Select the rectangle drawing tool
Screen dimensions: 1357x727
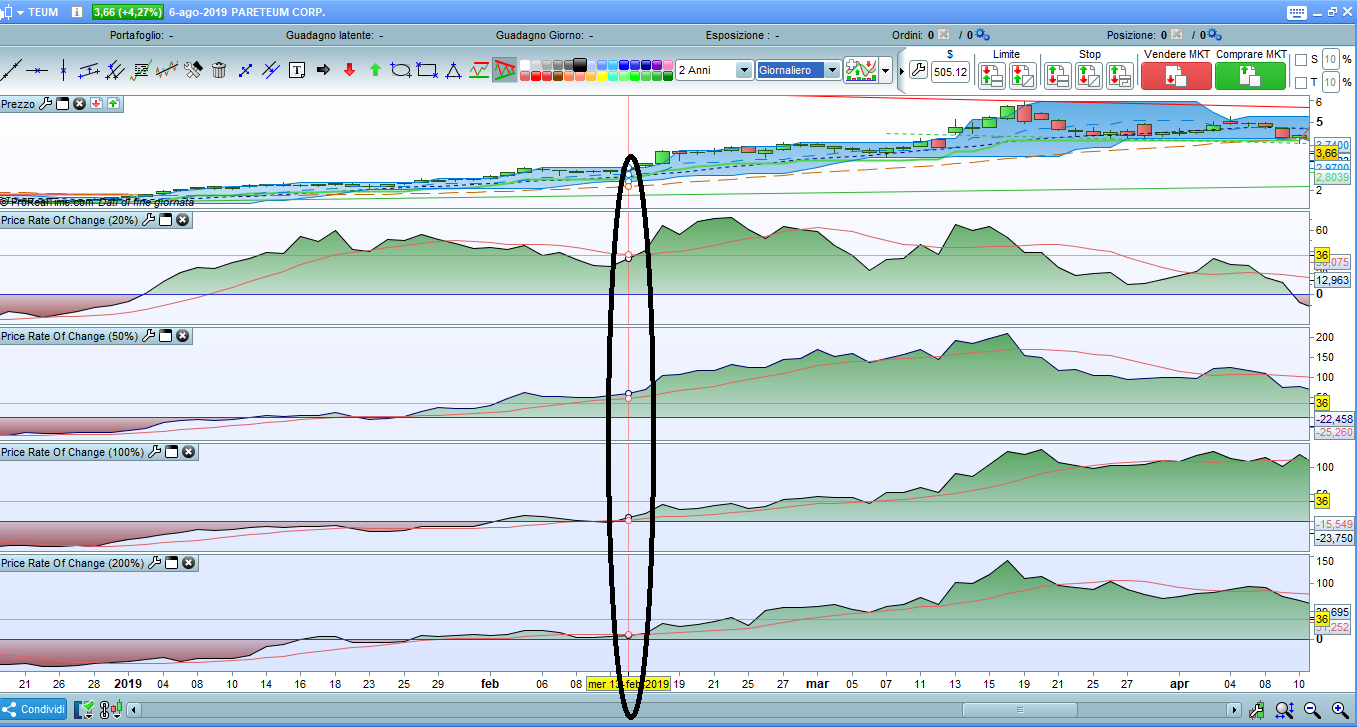[427, 70]
